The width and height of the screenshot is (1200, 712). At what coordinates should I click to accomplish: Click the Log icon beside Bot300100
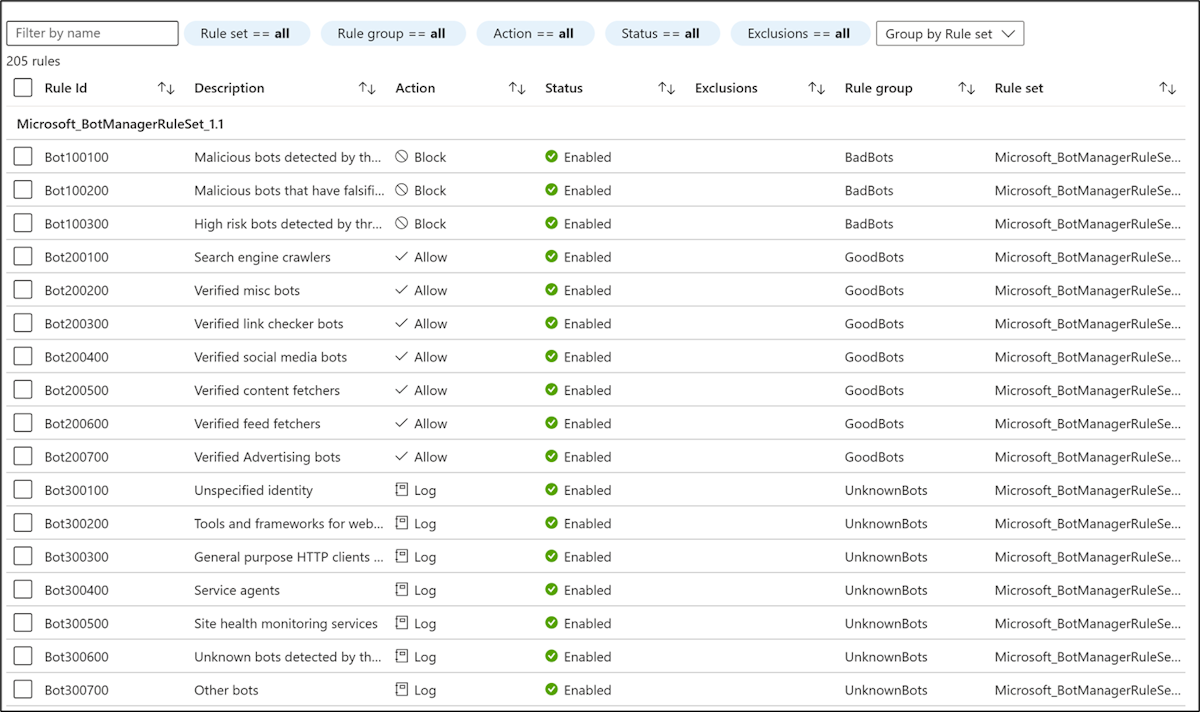point(403,490)
